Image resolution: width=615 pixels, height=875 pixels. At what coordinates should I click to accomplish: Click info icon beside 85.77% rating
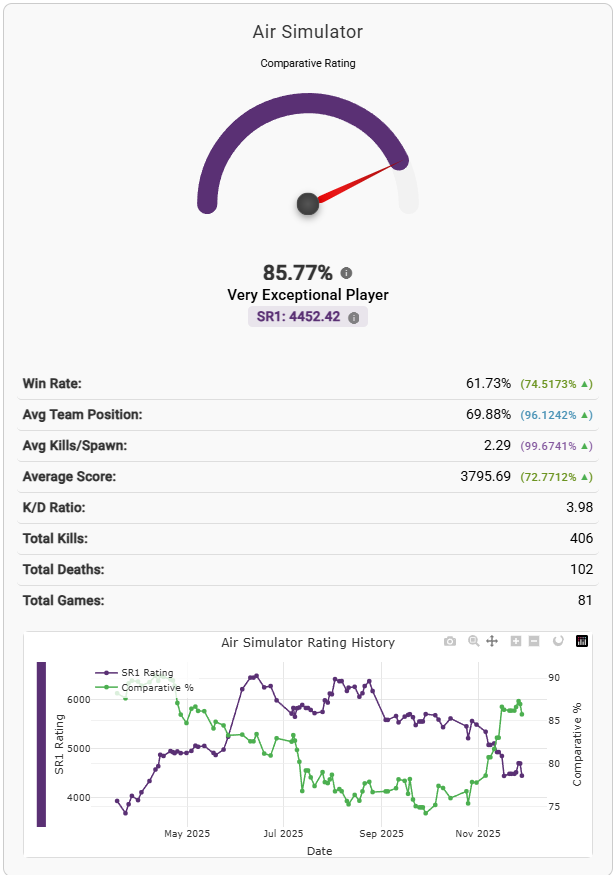pos(346,273)
